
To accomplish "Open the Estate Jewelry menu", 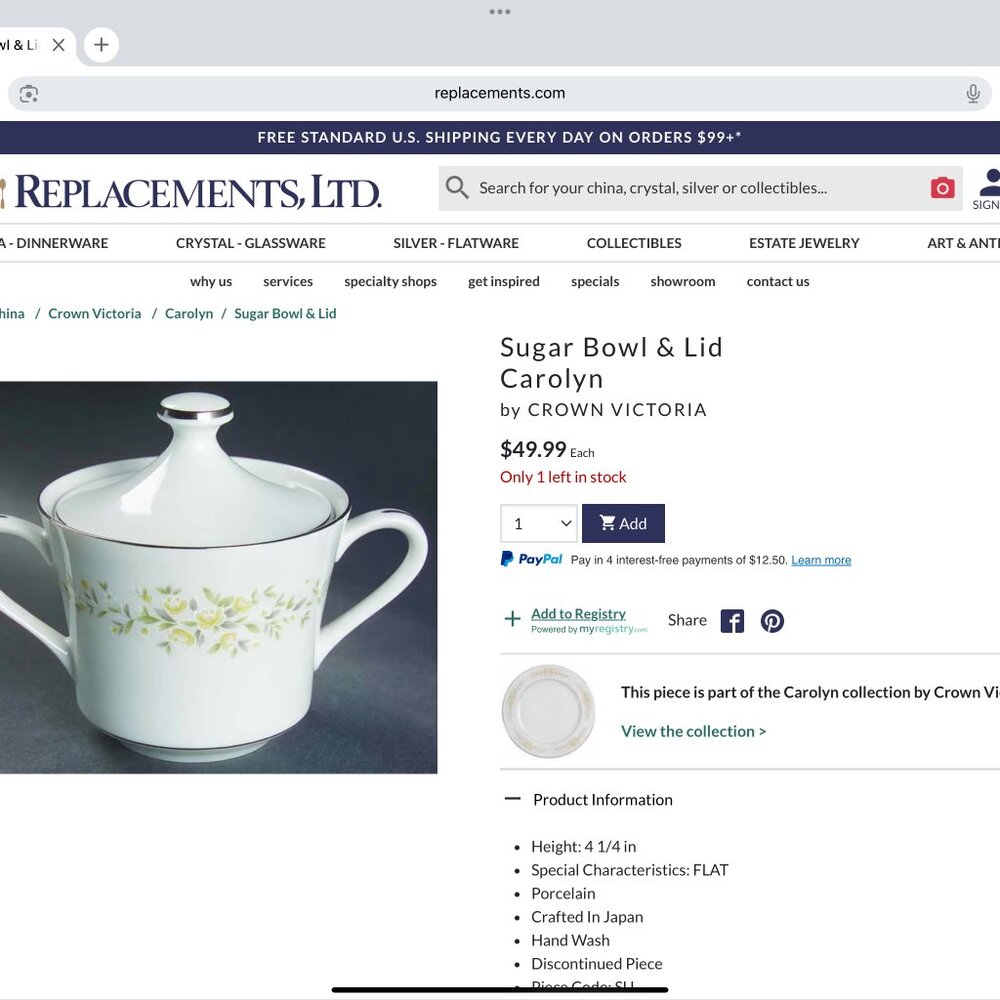I will (x=804, y=243).
